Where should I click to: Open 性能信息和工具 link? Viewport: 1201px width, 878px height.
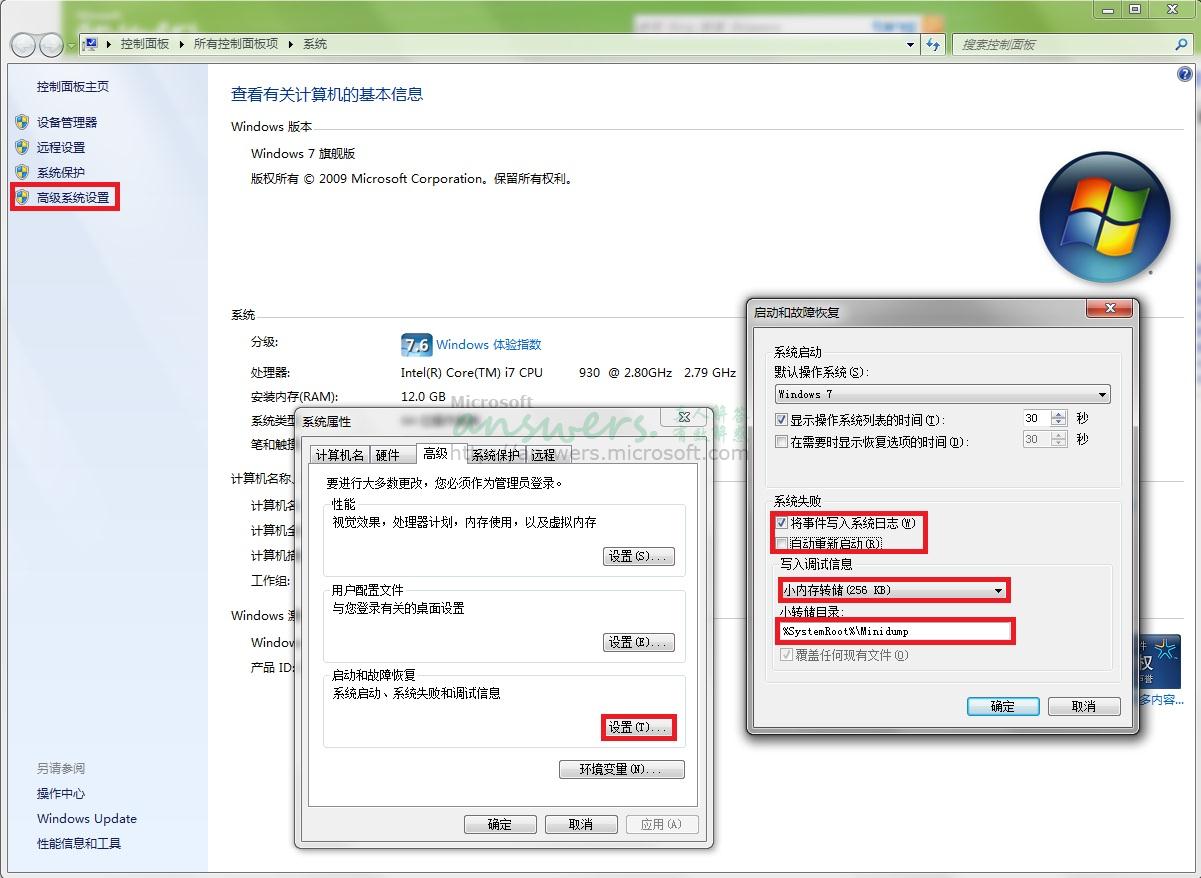pos(79,843)
